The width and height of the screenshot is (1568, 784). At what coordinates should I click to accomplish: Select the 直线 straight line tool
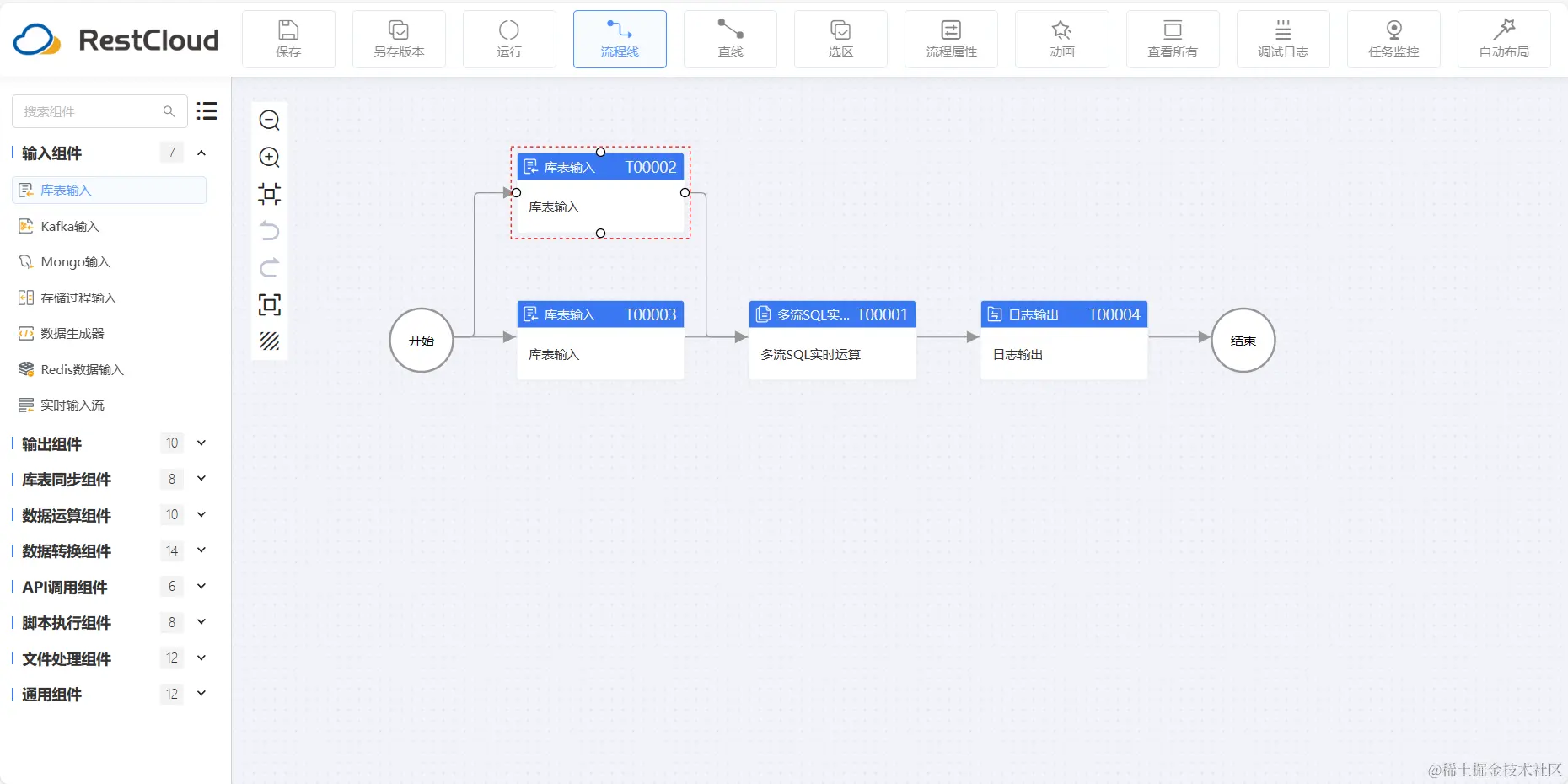coord(730,39)
